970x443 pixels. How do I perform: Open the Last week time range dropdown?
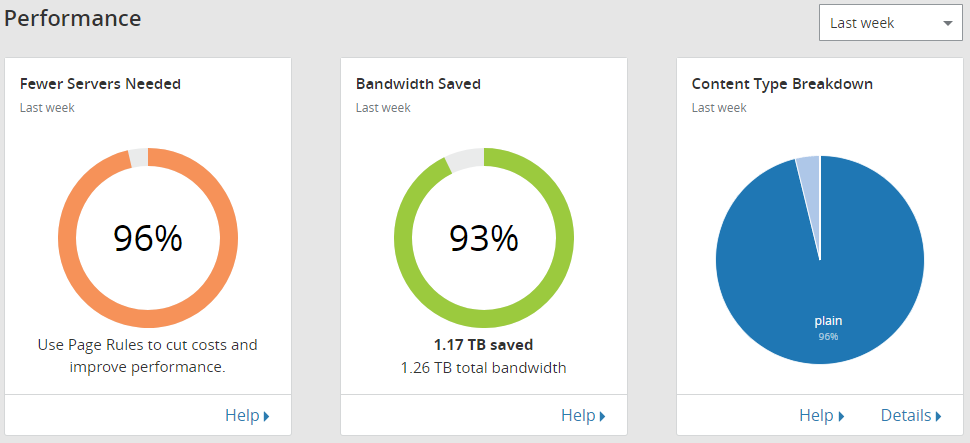[890, 23]
